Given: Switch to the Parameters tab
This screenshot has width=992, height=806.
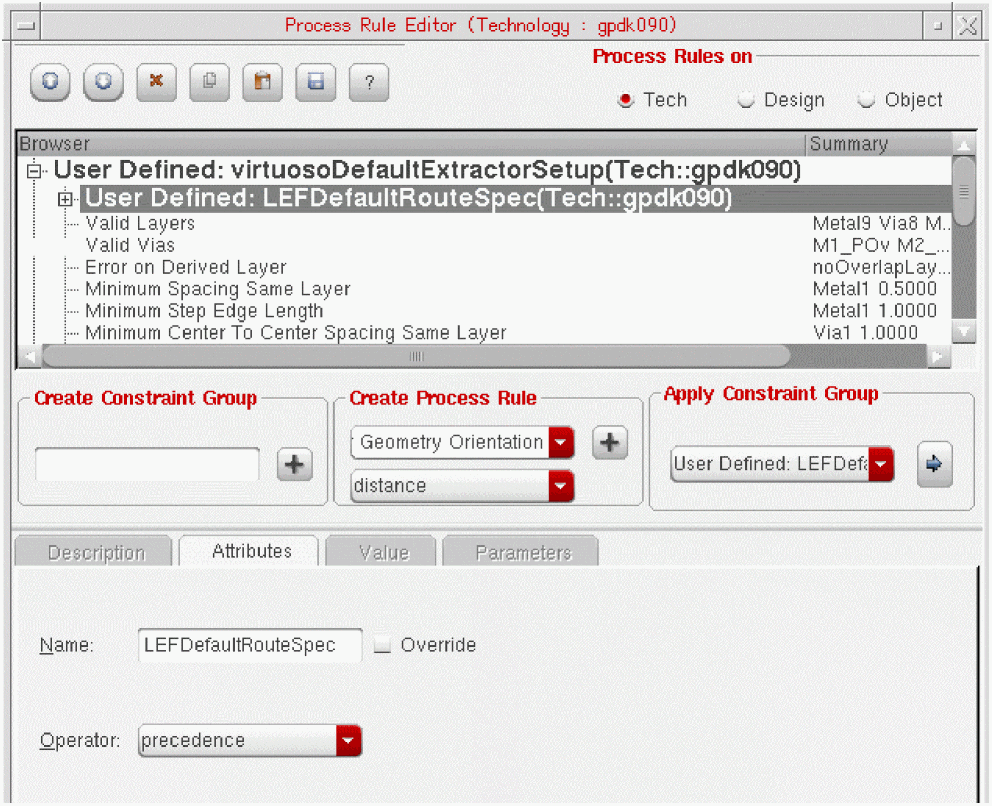Looking at the screenshot, I should pyautogui.click(x=521, y=552).
